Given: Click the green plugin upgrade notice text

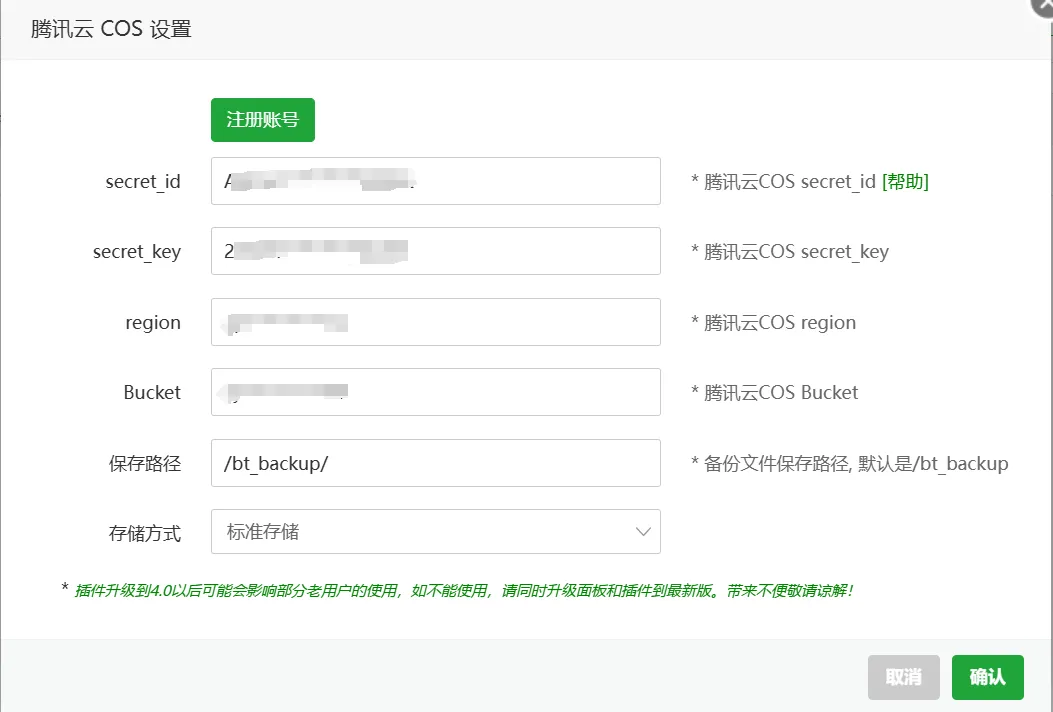Looking at the screenshot, I should pyautogui.click(x=464, y=590).
